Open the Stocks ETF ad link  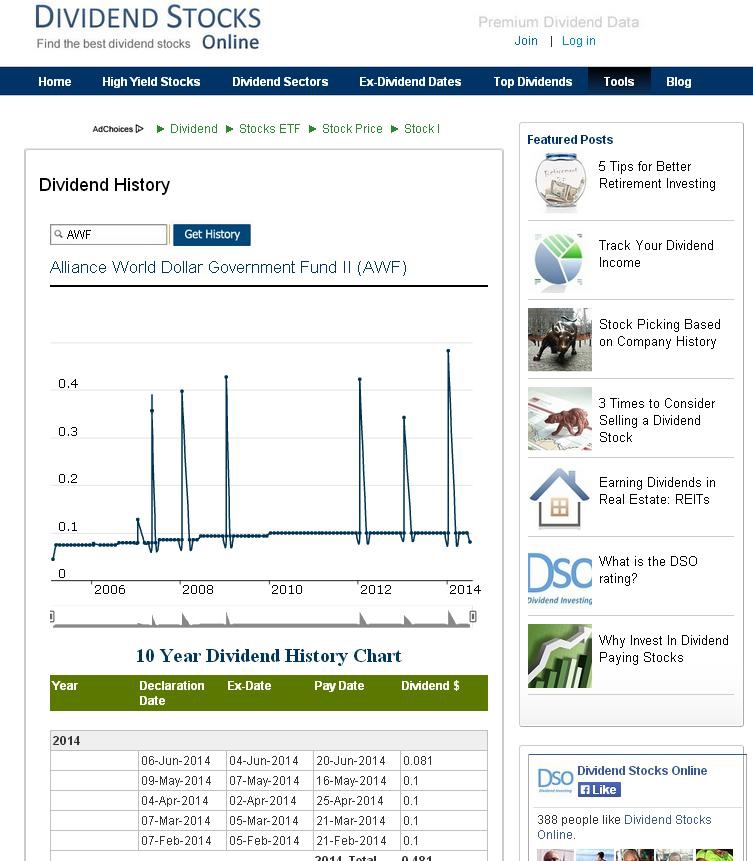pyautogui.click(x=269, y=128)
